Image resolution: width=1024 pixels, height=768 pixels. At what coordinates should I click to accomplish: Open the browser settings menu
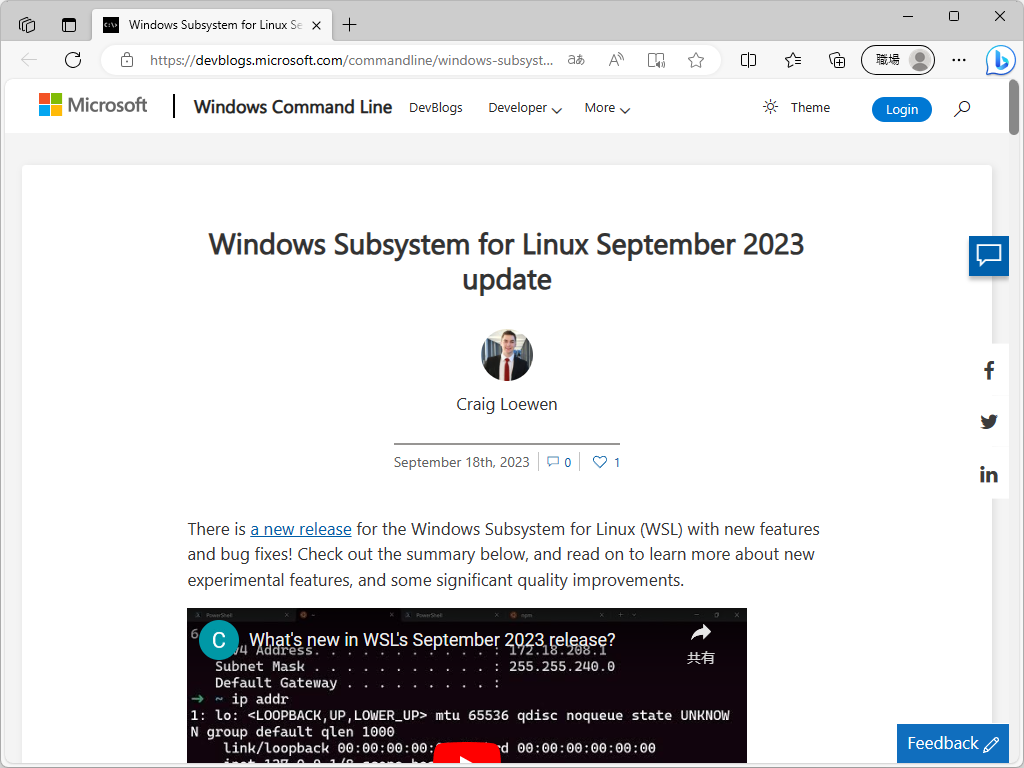(x=958, y=60)
